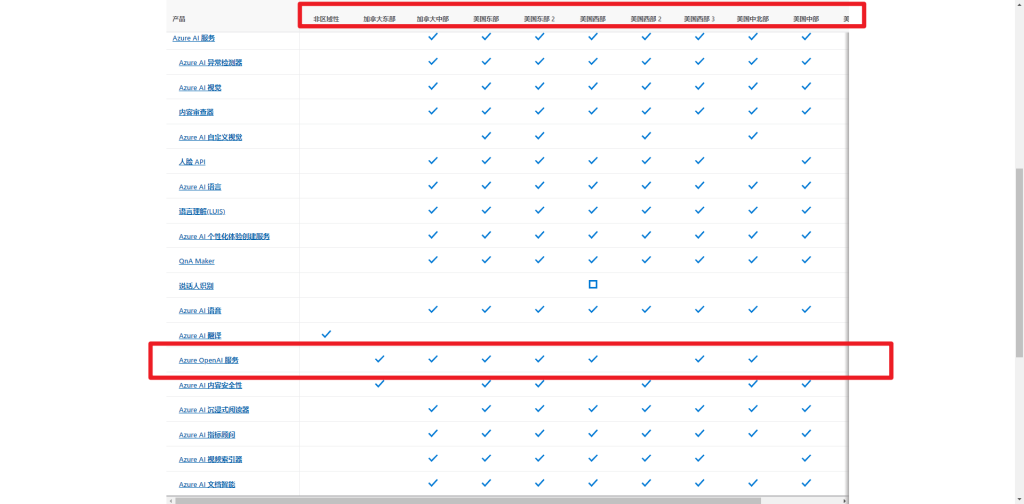Click the 产品 column header

tap(179, 19)
